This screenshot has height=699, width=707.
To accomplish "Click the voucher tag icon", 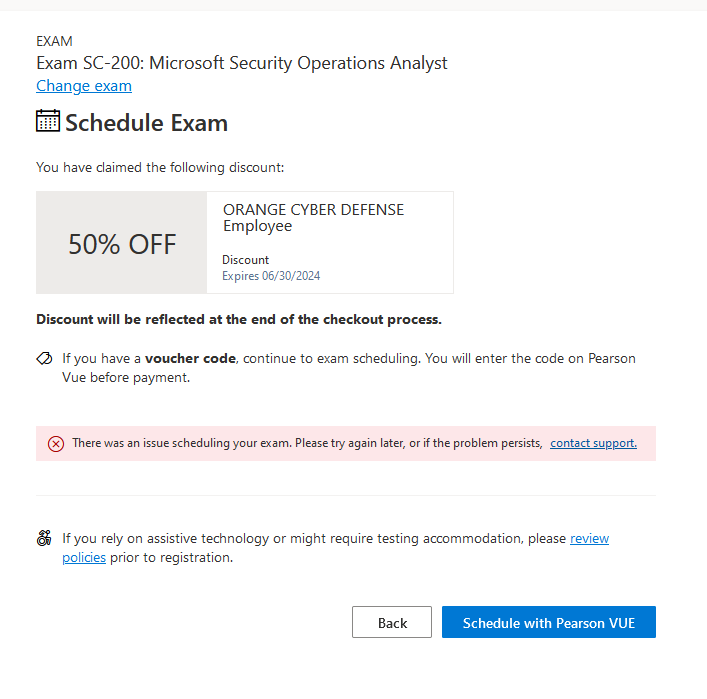I will (x=44, y=359).
